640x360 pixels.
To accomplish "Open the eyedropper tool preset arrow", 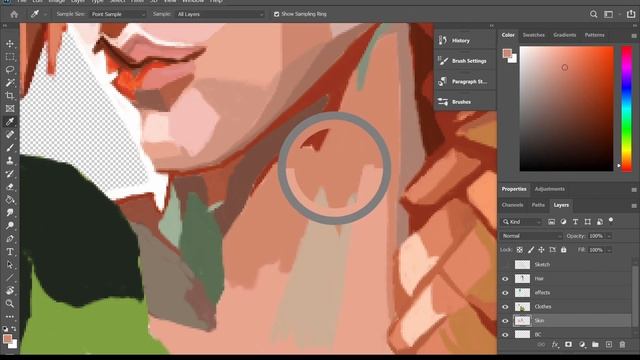I will tap(45, 14).
